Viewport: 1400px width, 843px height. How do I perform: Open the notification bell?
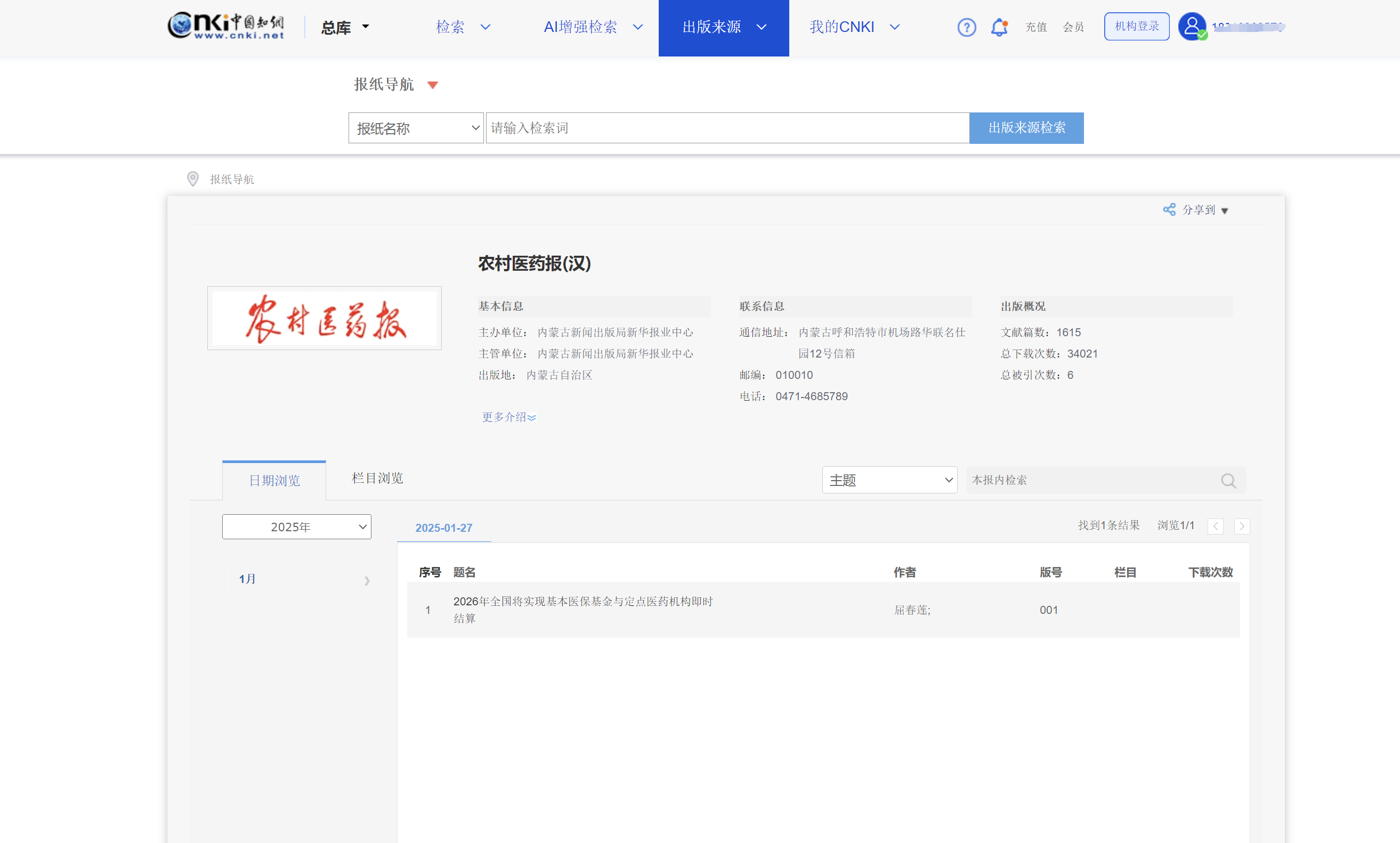[x=999, y=27]
